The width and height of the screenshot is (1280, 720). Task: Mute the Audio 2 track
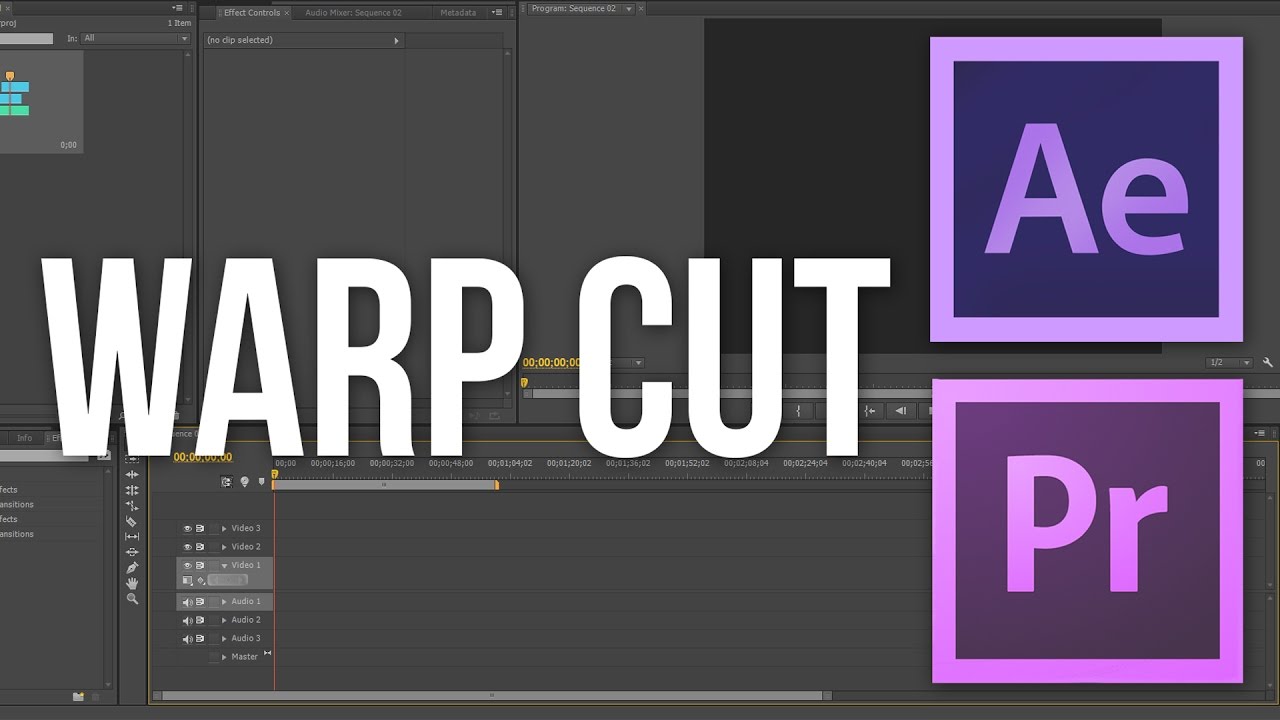click(x=187, y=620)
